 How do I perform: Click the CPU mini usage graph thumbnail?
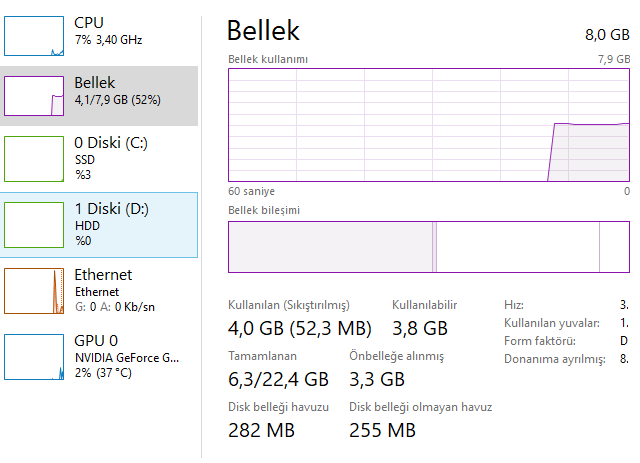34,36
